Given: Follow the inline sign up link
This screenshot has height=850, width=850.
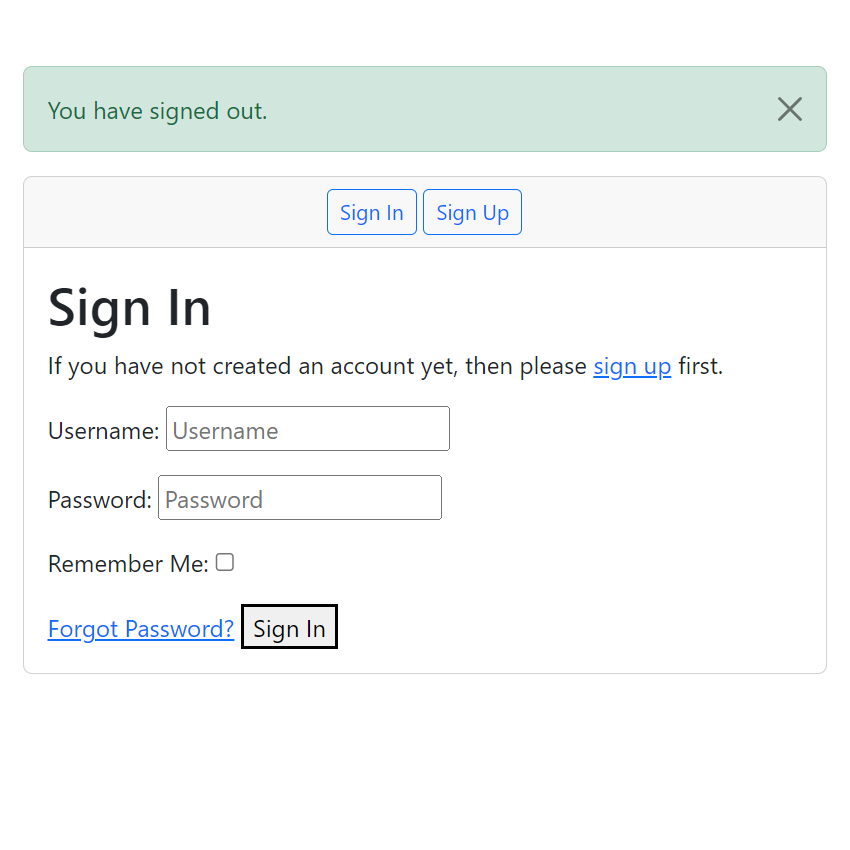Looking at the screenshot, I should 632,367.
